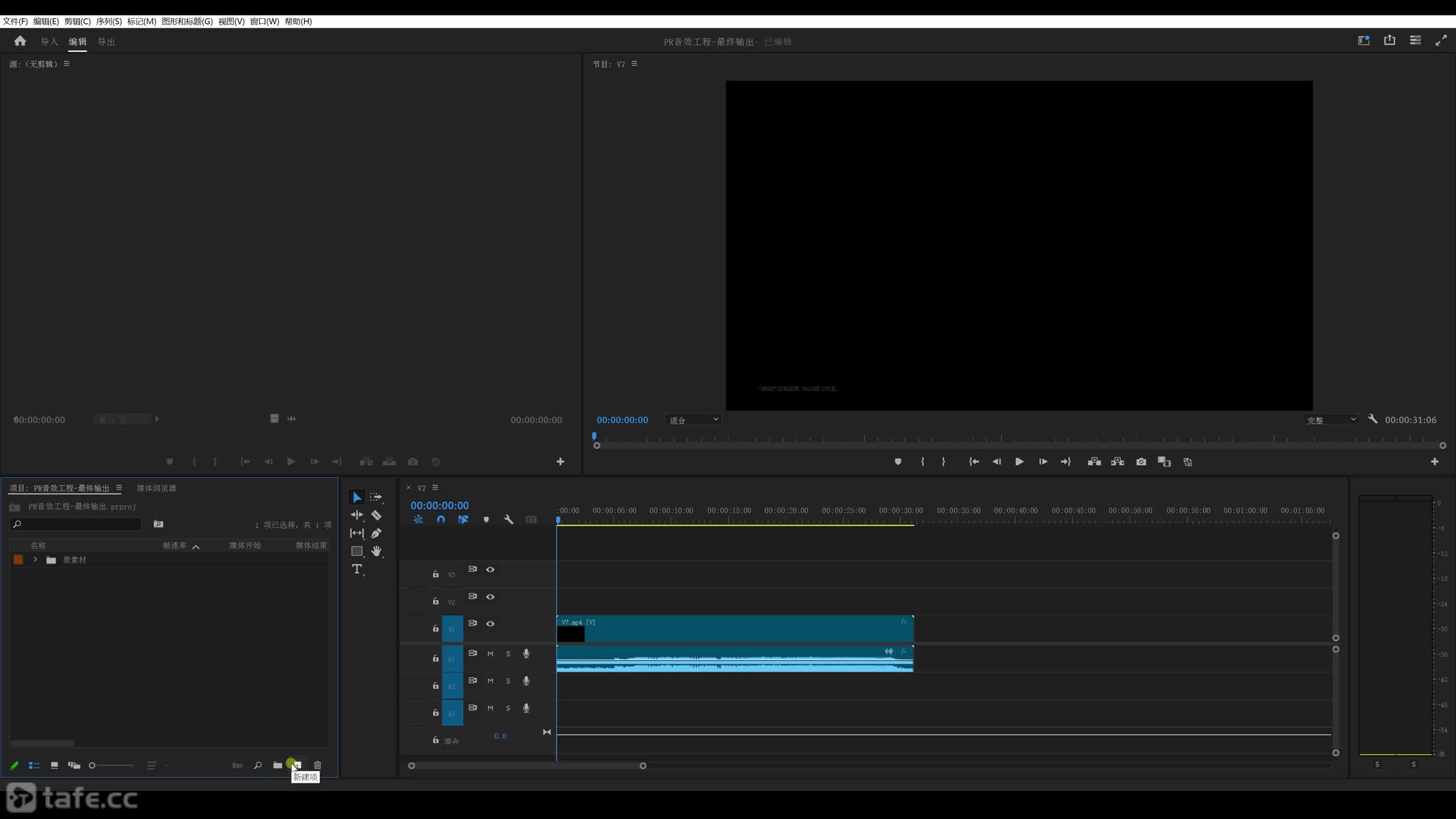Select the Type tool
1456x819 pixels.
(357, 569)
